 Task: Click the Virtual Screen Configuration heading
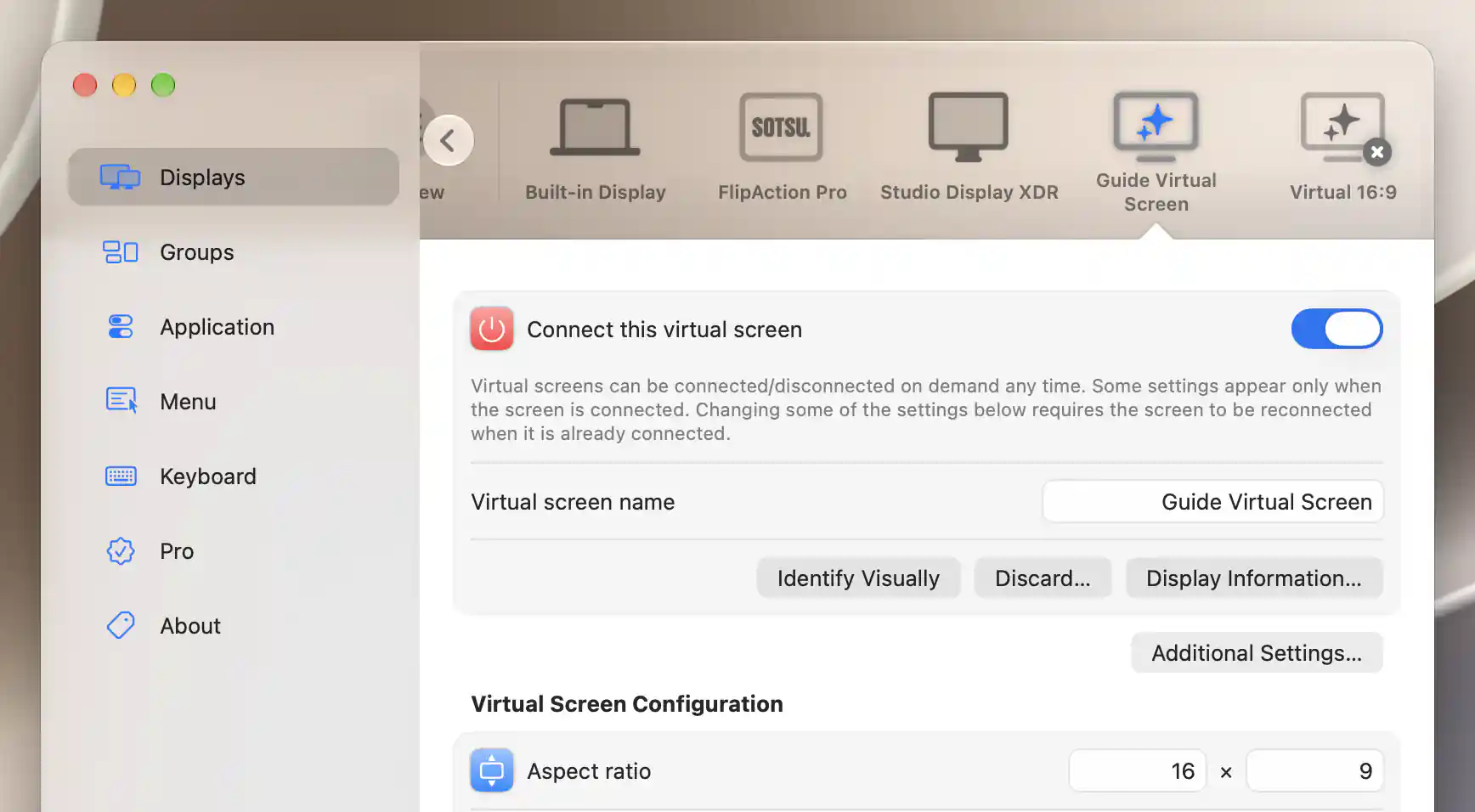pos(627,704)
